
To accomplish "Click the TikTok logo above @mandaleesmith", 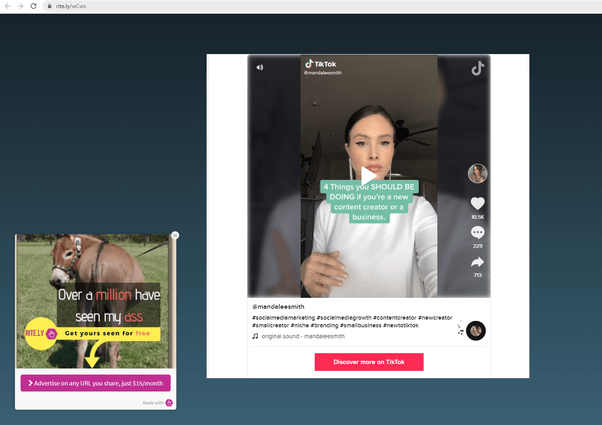I will (x=321, y=64).
